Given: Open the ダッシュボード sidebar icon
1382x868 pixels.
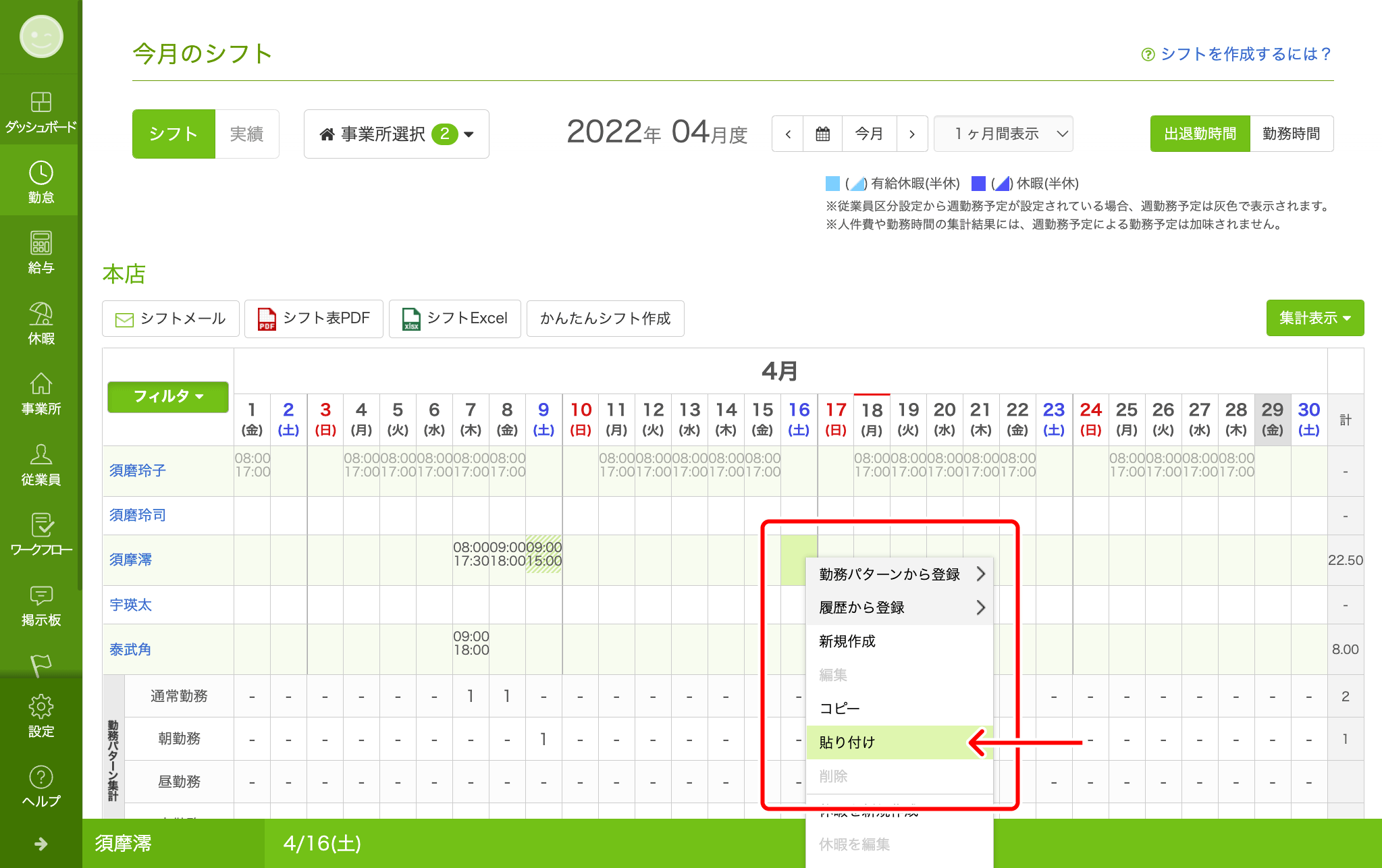Looking at the screenshot, I should (41, 111).
